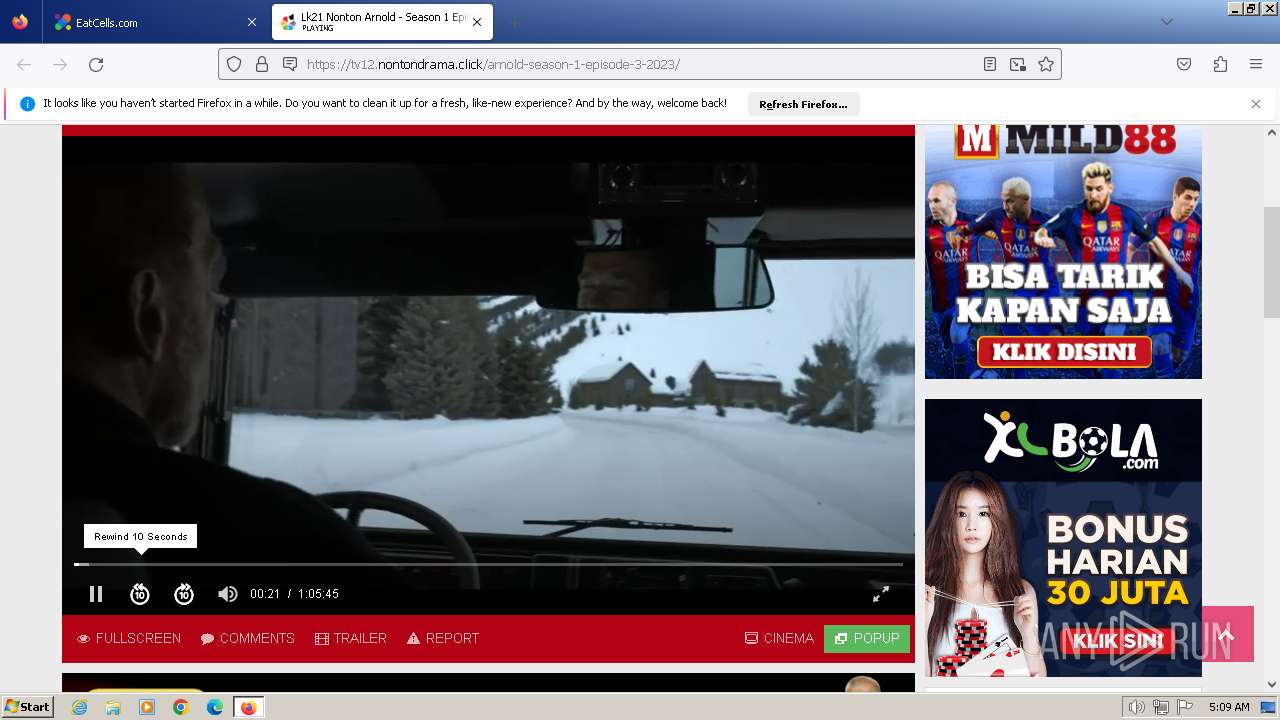
Task: Launch Microsoft Edge from the taskbar
Action: click(214, 707)
